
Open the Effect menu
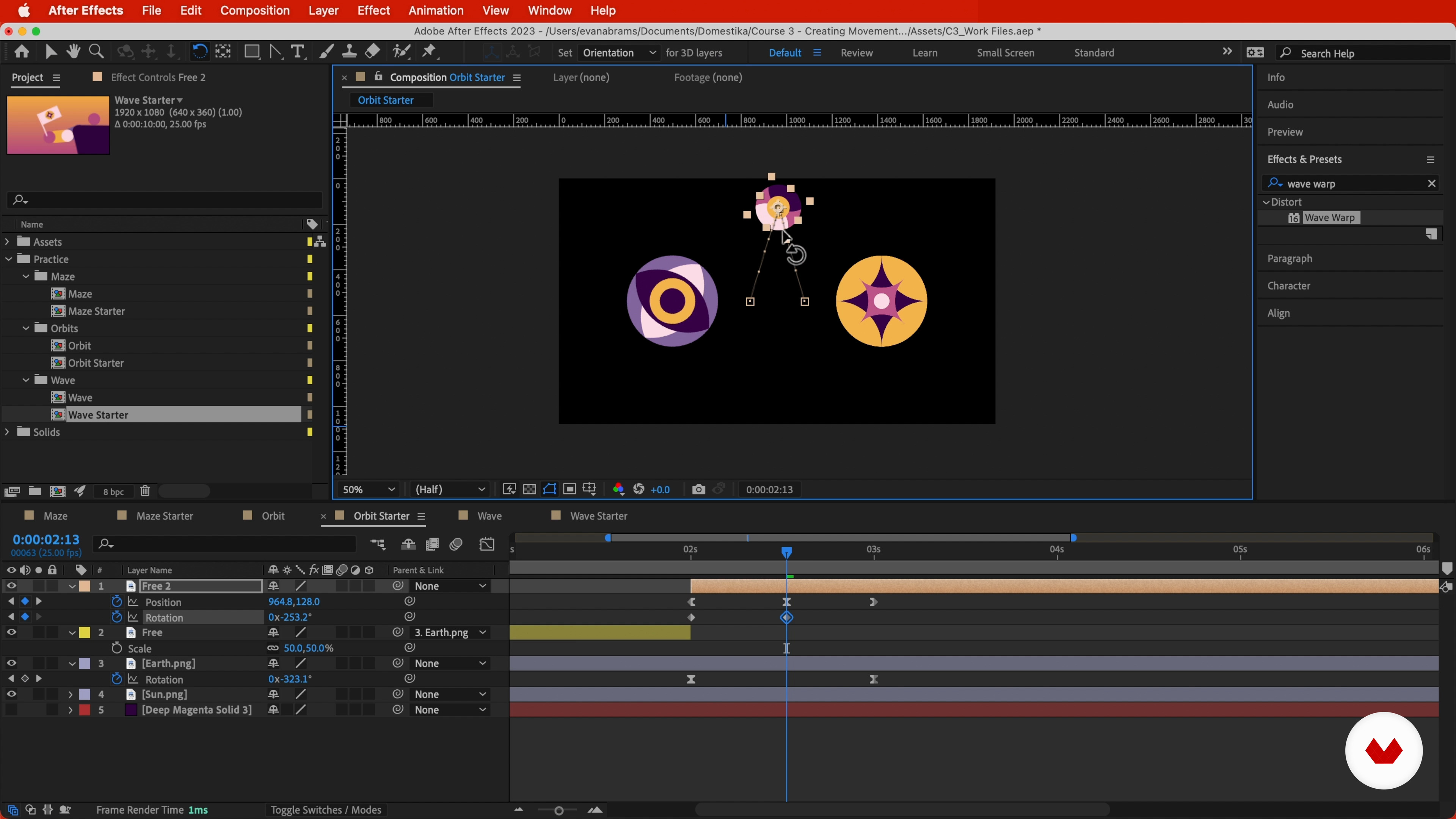pyautogui.click(x=373, y=11)
